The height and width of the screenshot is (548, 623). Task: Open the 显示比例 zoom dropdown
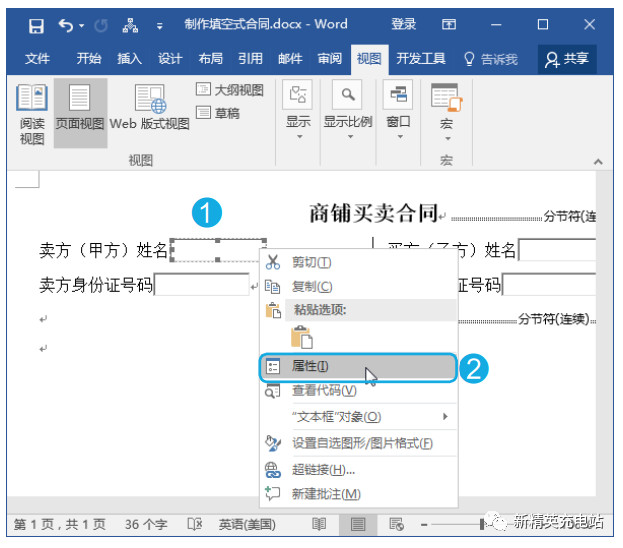(x=348, y=110)
